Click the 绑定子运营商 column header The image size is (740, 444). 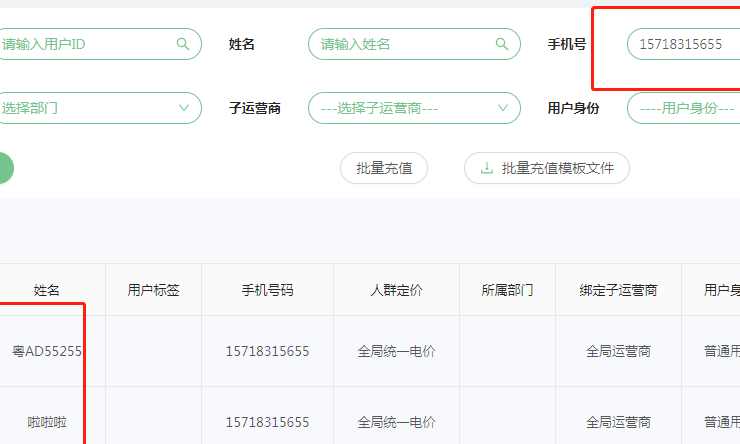[x=618, y=290]
